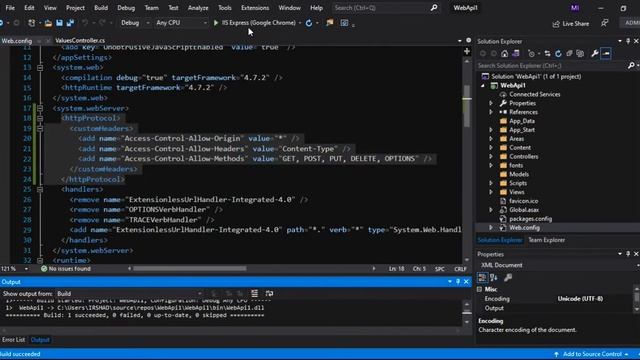Image resolution: width=640 pixels, height=360 pixels.
Task: Click the Solution Explorer Refresh icon
Action: (558, 53)
